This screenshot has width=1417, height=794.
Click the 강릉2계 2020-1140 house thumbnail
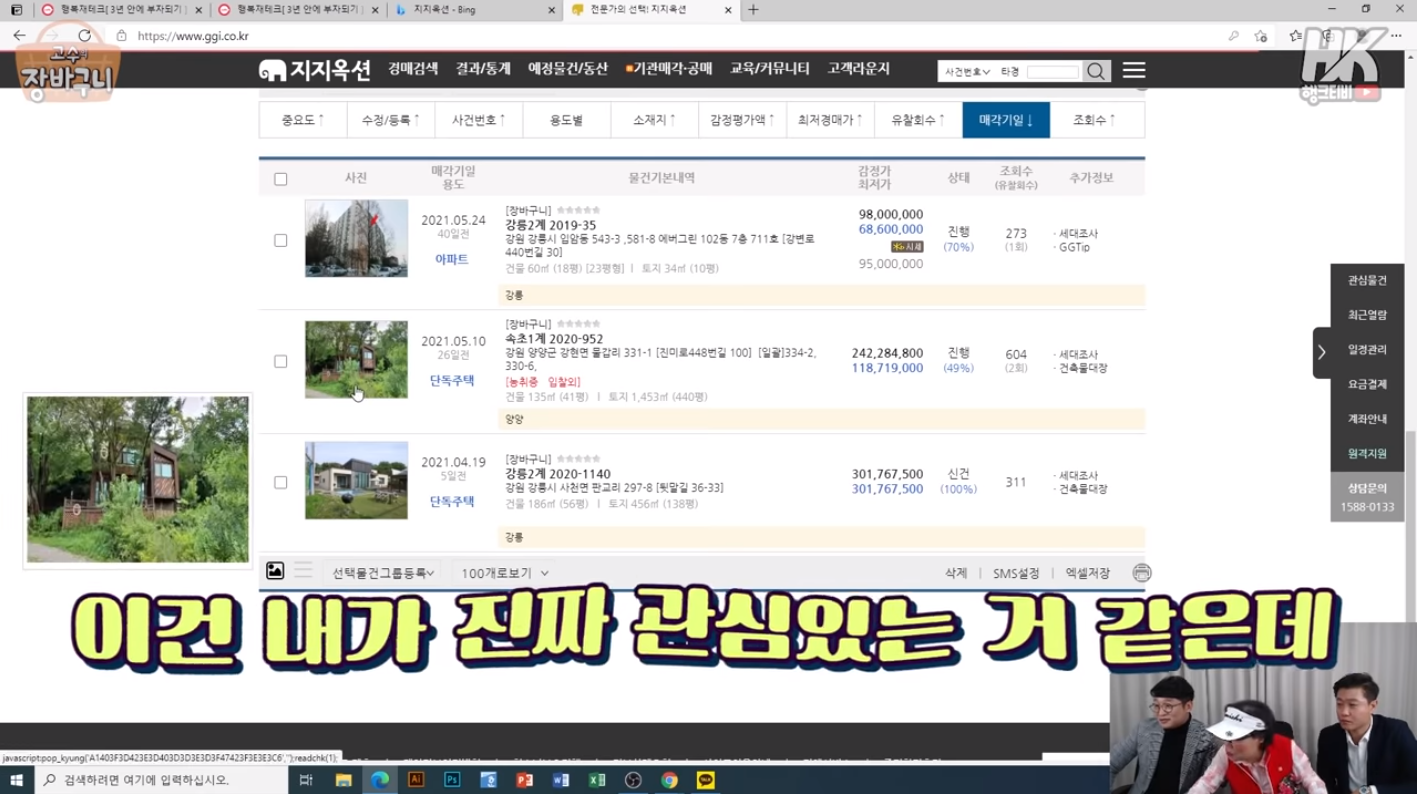356,481
